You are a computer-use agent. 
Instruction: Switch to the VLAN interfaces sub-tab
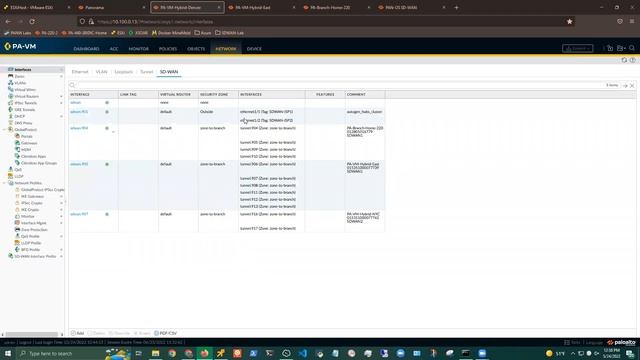pyautogui.click(x=101, y=72)
